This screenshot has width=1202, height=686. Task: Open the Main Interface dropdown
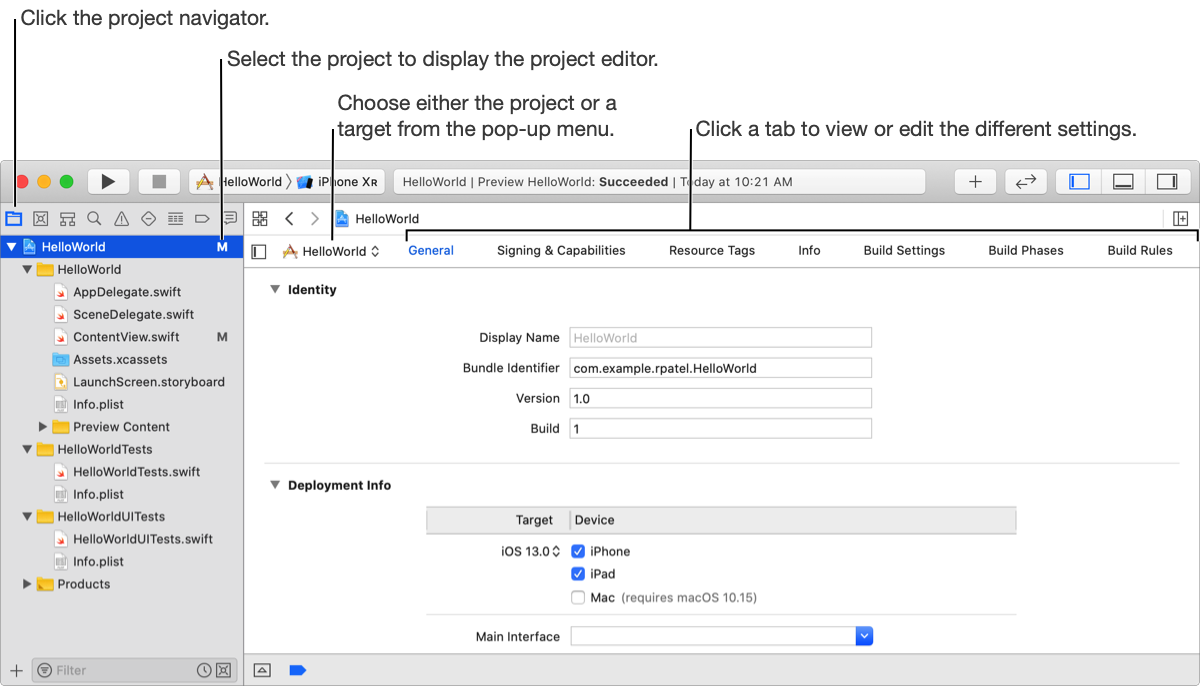tap(865, 636)
